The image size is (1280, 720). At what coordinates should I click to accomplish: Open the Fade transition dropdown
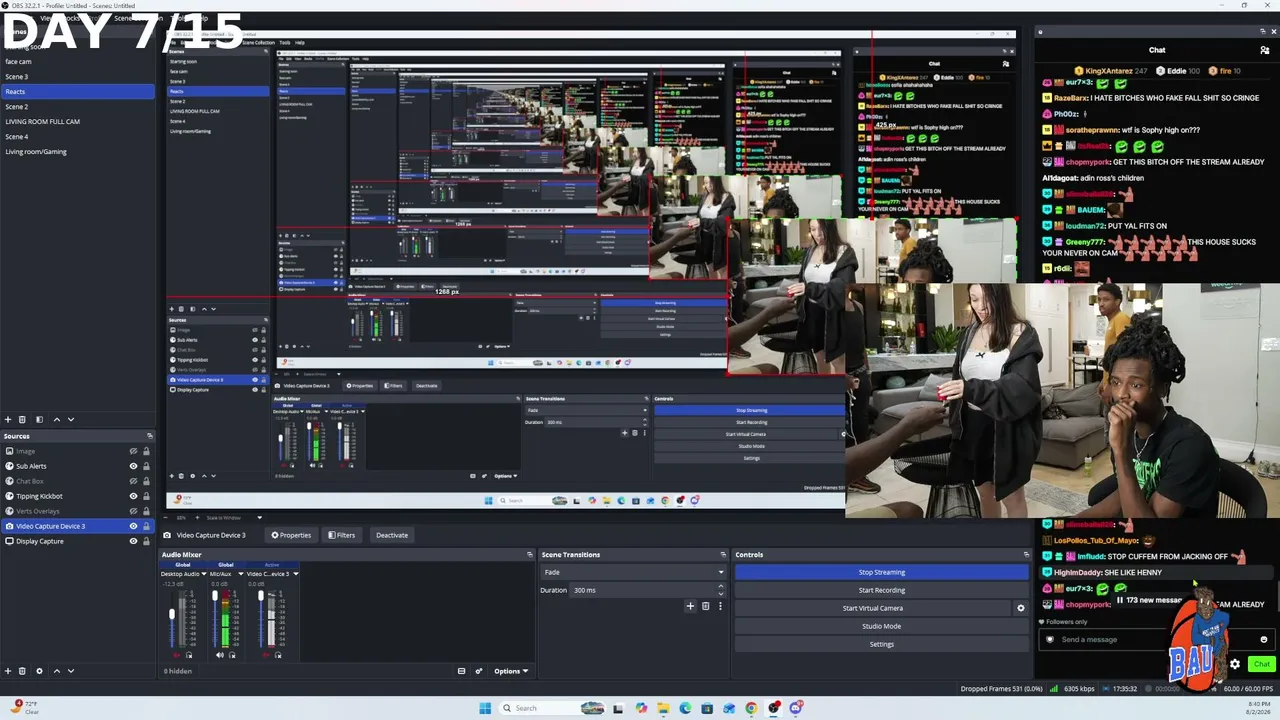(633, 572)
